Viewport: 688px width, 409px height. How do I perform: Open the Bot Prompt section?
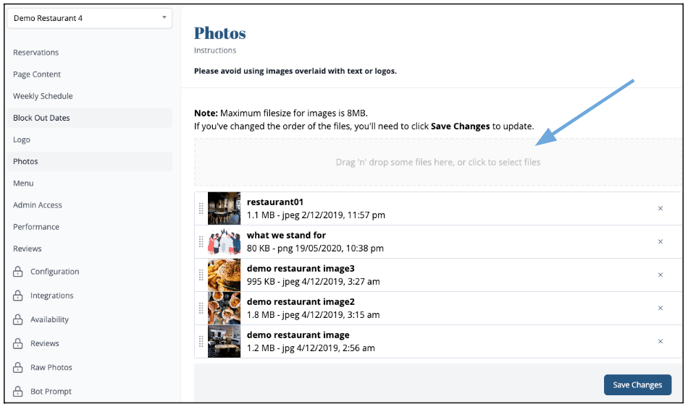pos(51,391)
